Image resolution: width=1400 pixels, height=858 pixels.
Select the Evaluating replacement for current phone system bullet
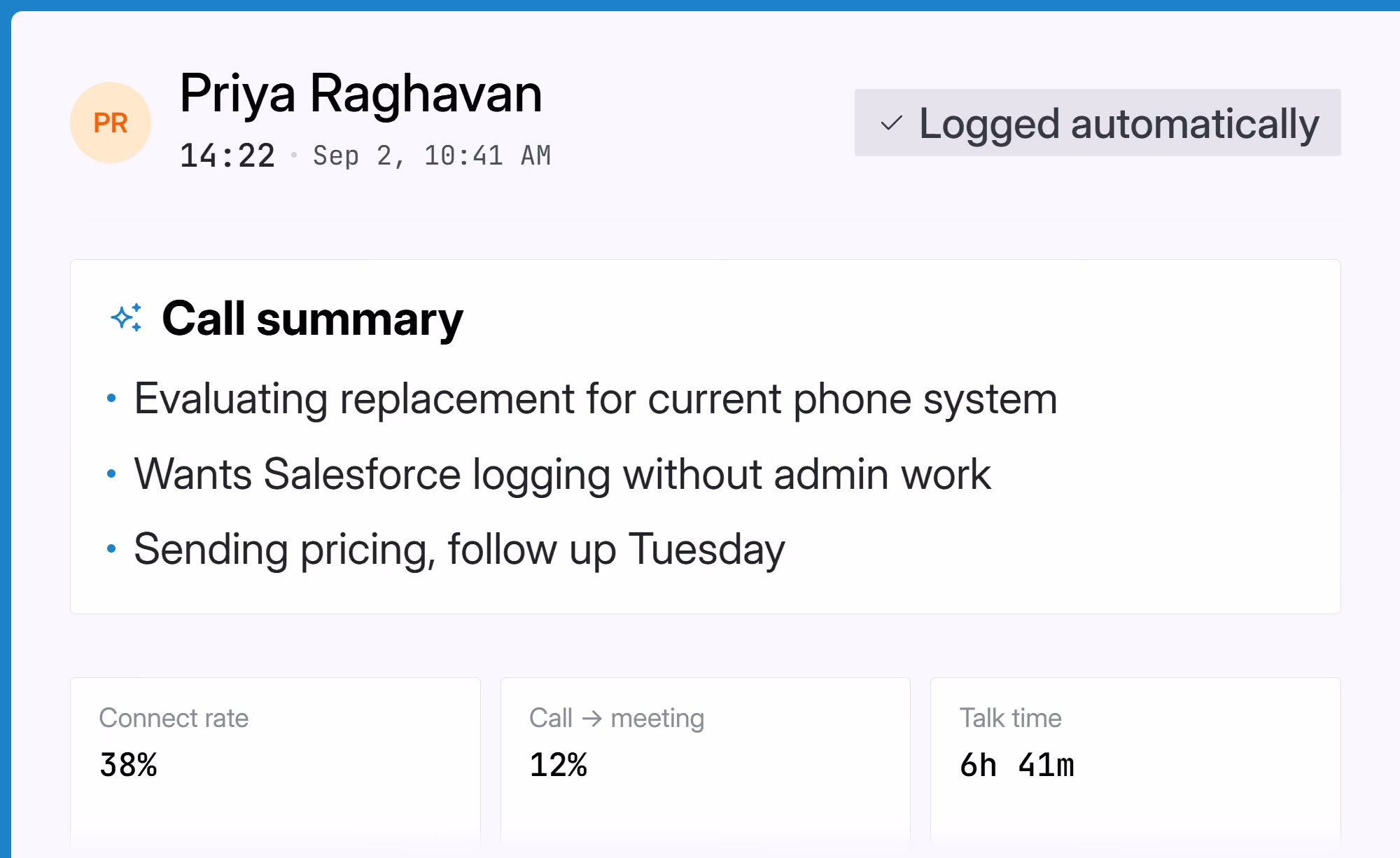595,399
